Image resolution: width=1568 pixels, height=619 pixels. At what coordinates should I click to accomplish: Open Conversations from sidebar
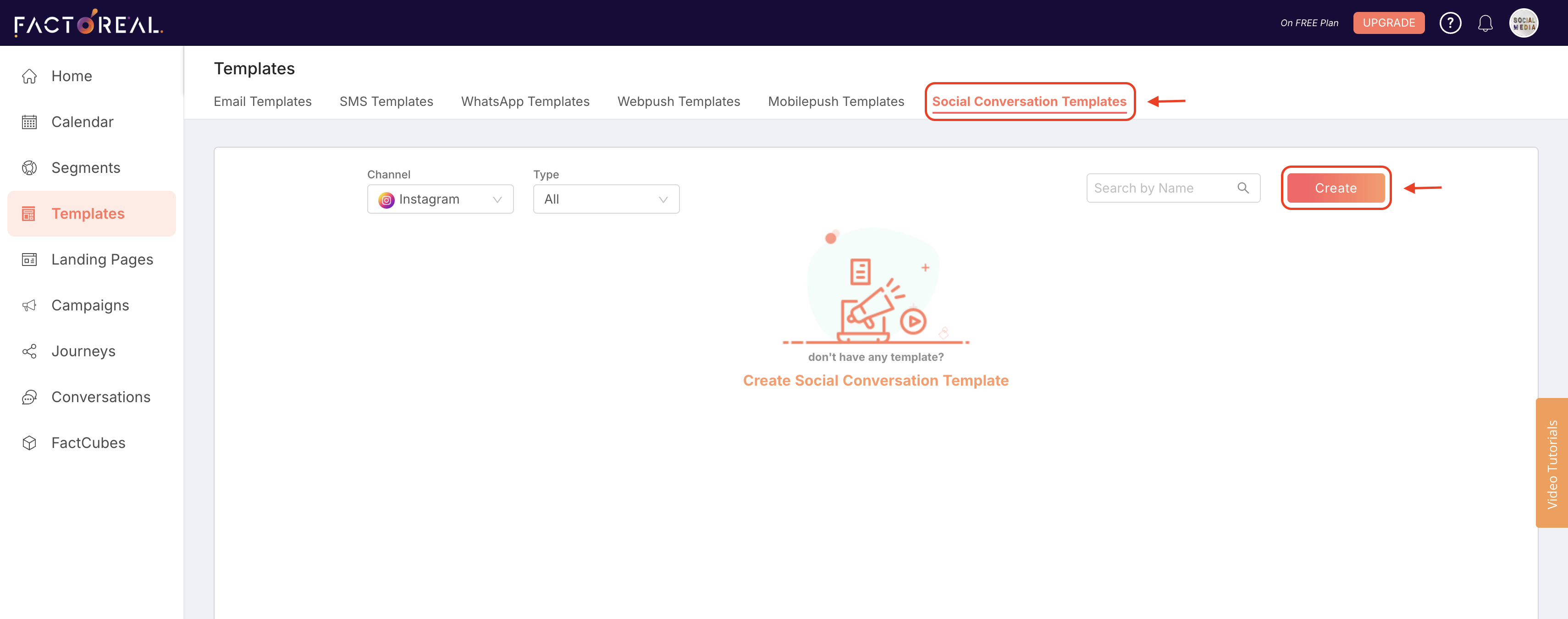pos(101,397)
